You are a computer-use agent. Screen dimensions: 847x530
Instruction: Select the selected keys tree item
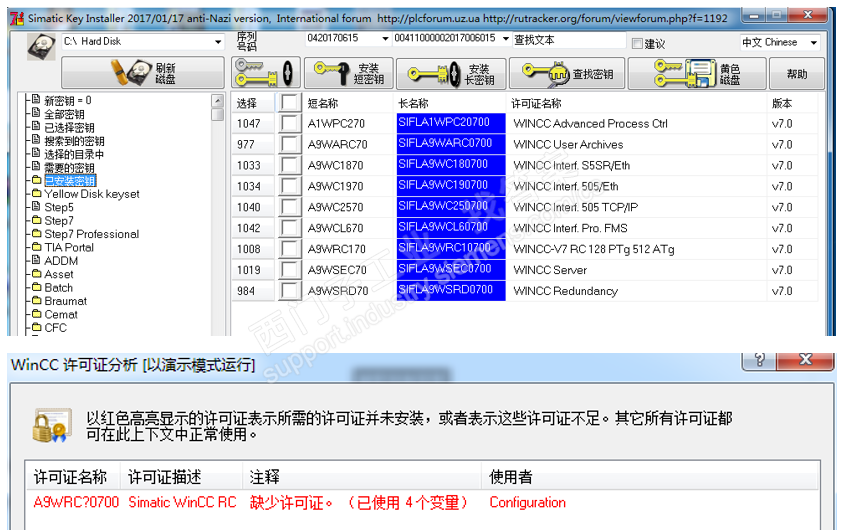pos(69,128)
